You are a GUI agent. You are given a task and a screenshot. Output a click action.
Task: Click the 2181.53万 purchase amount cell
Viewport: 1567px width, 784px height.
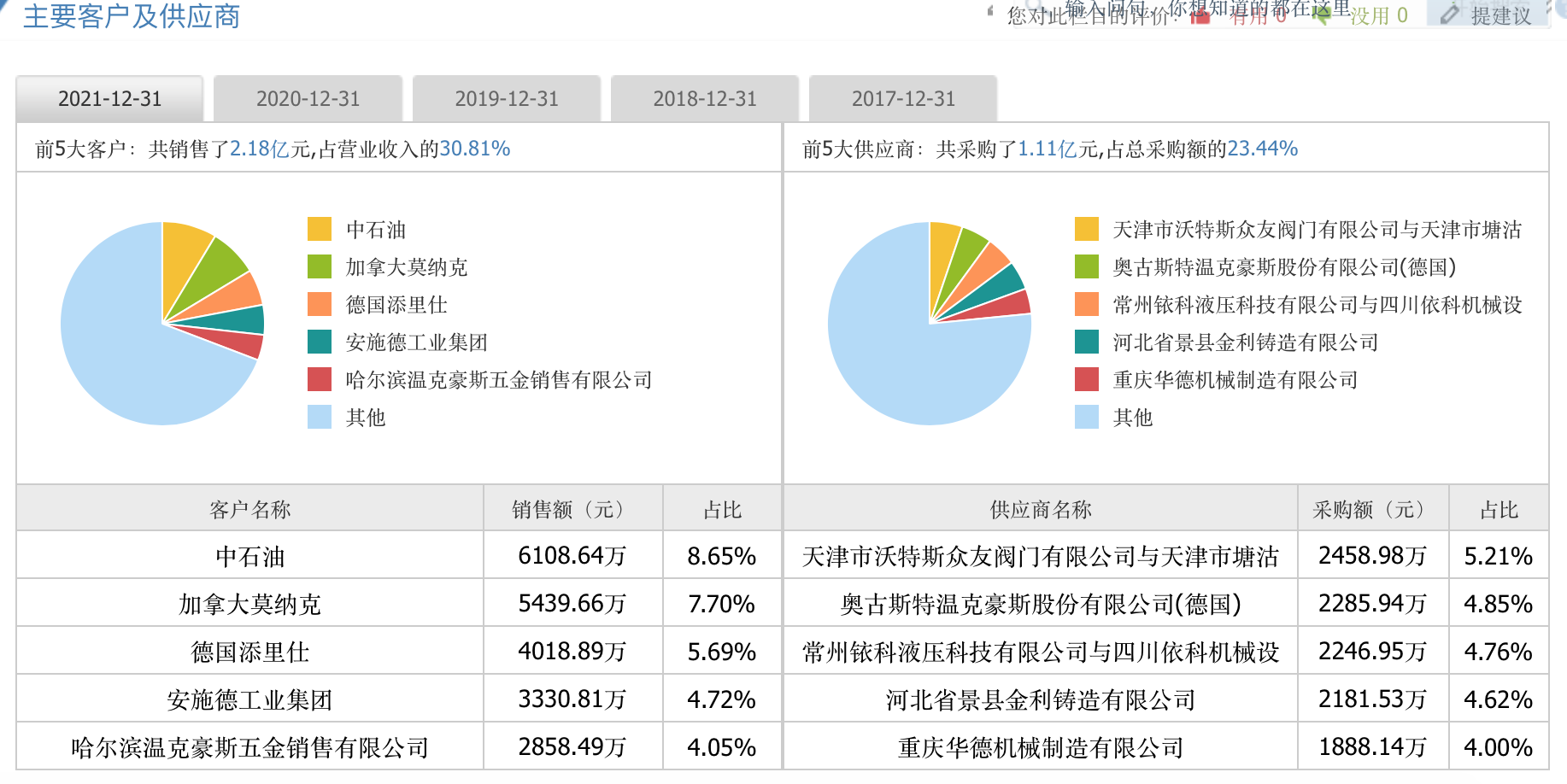point(1373,699)
